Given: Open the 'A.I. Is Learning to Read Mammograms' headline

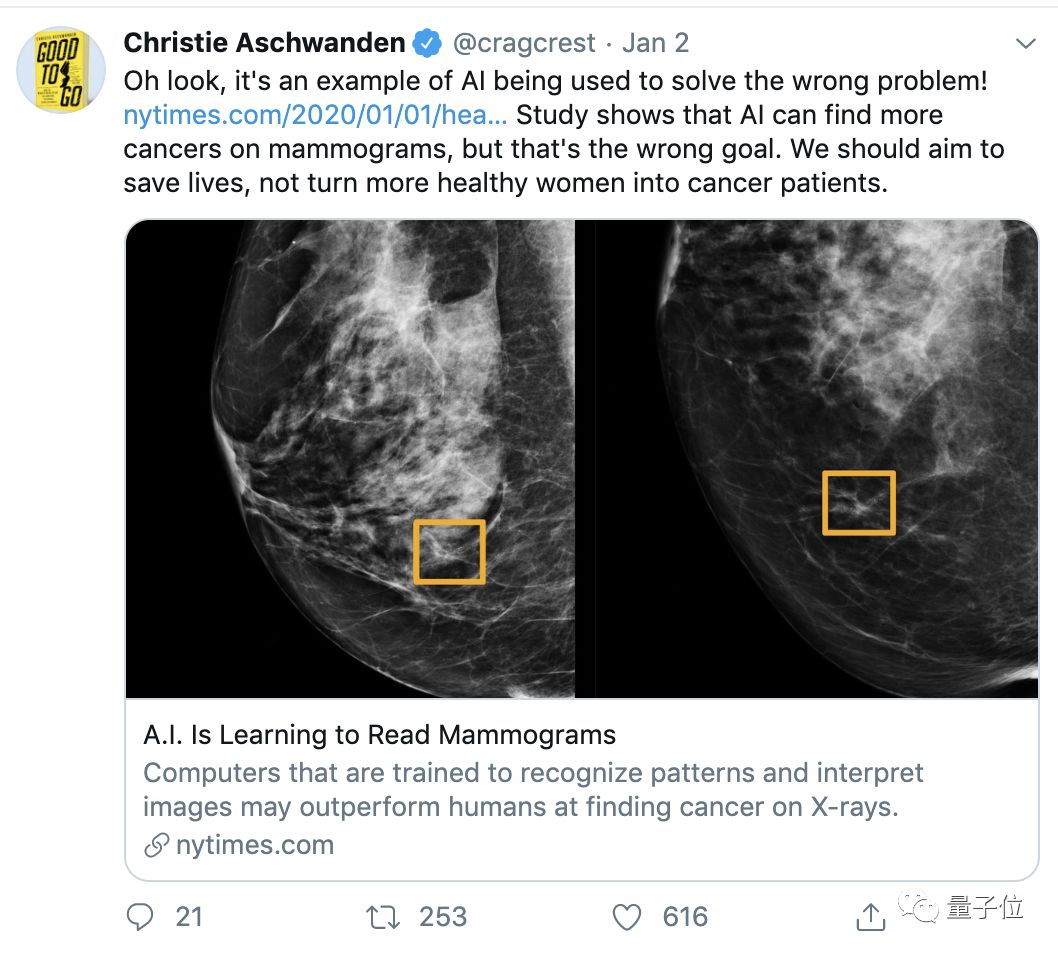Looking at the screenshot, I should pyautogui.click(x=379, y=736).
